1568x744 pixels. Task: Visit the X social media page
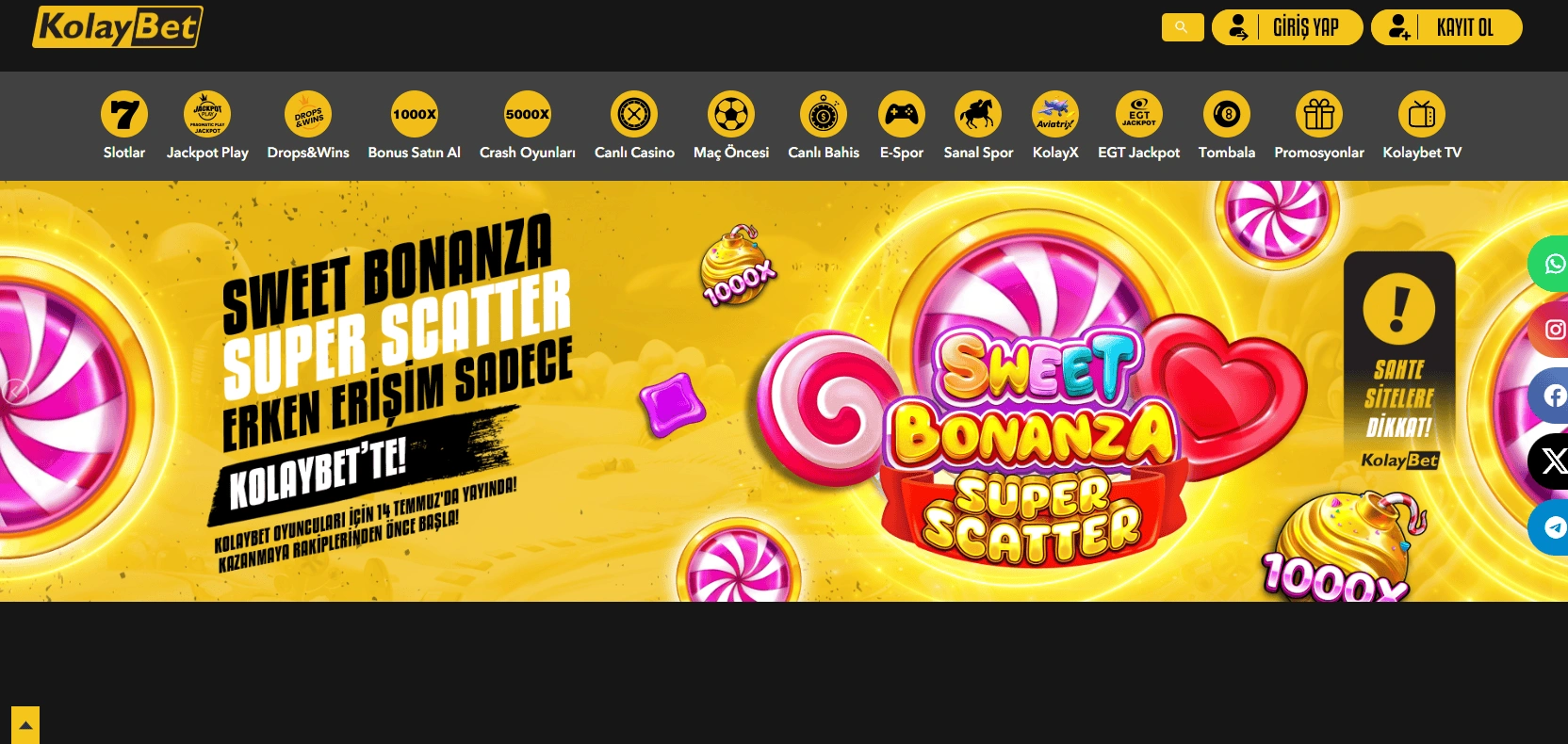point(1550,461)
